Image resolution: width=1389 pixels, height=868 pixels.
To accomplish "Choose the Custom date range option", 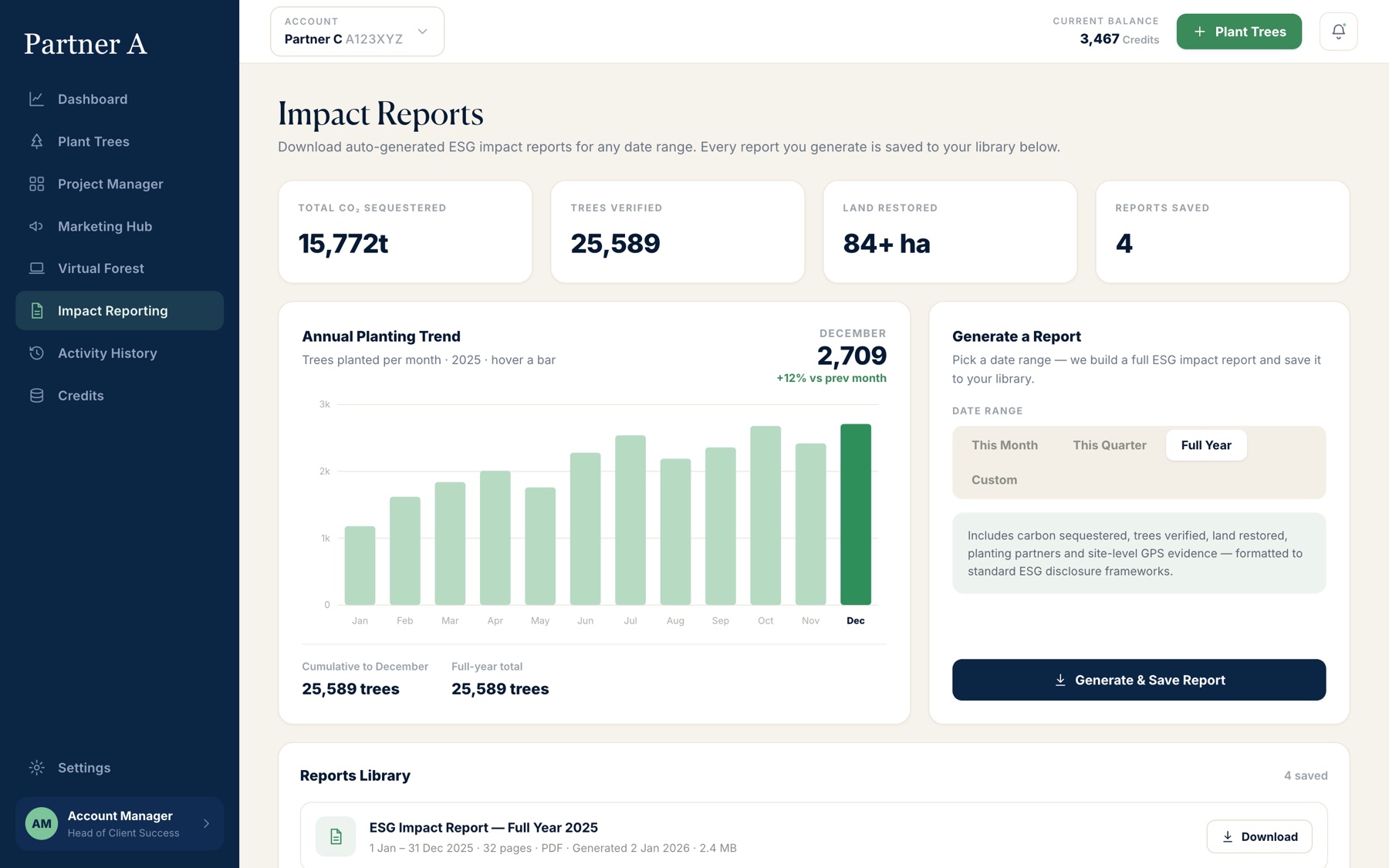I will [x=994, y=480].
